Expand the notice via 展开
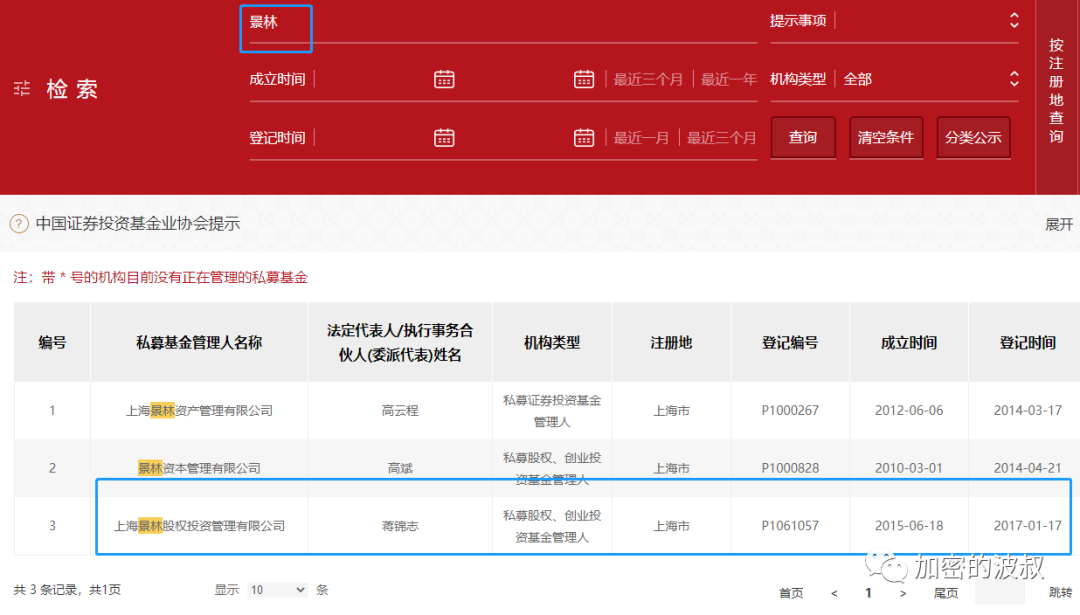1080x615 pixels. point(1059,224)
